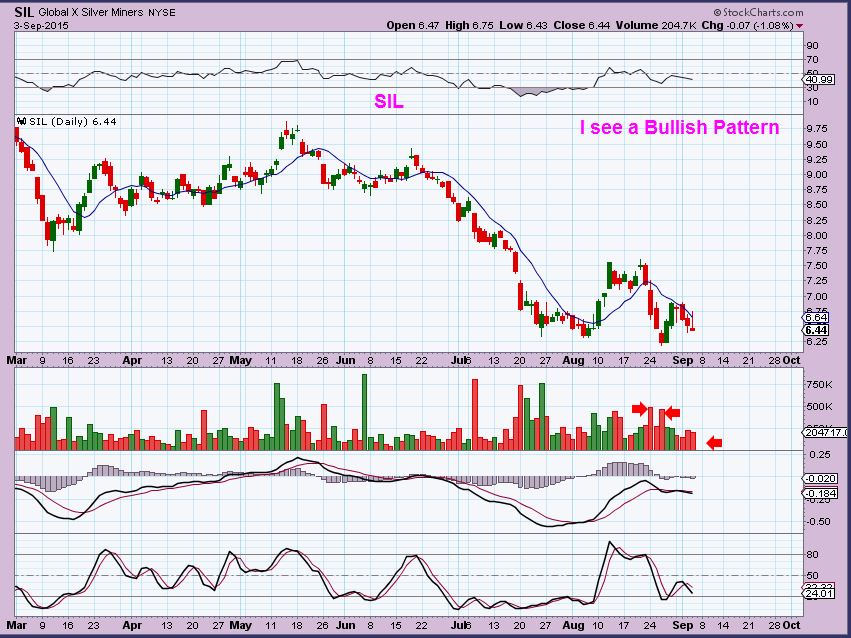851x638 pixels.
Task: Click the 'I see a Bullish Pattern' annotation
Action: [x=679, y=127]
